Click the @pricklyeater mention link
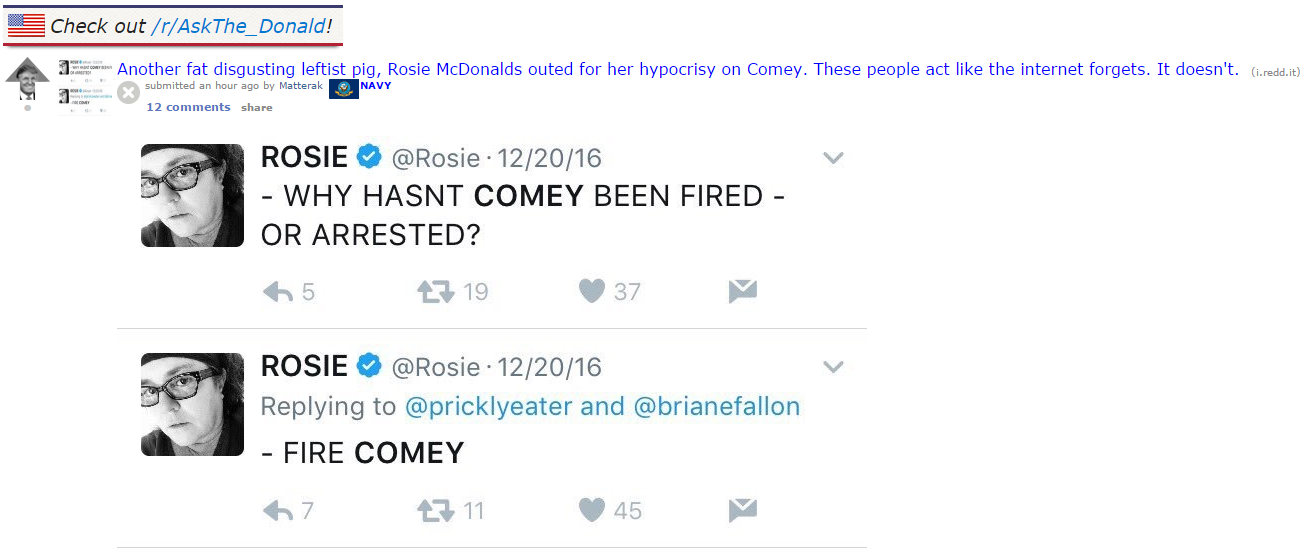This screenshot has height=560, width=1311. [x=489, y=406]
